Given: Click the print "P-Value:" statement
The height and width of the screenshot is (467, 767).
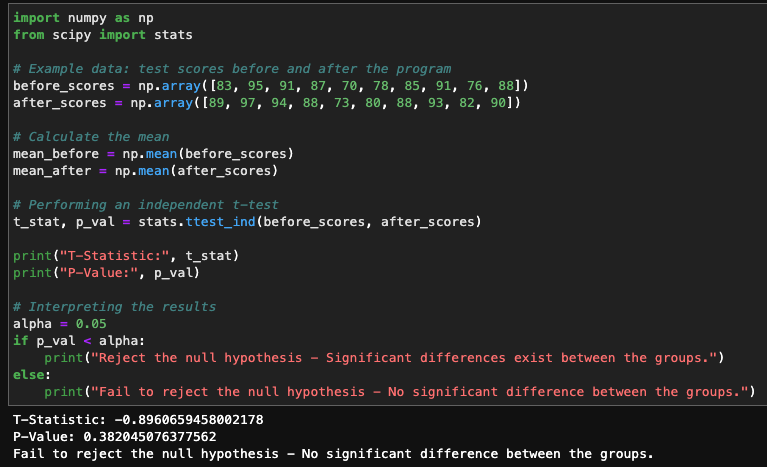Looking at the screenshot, I should click(106, 273).
